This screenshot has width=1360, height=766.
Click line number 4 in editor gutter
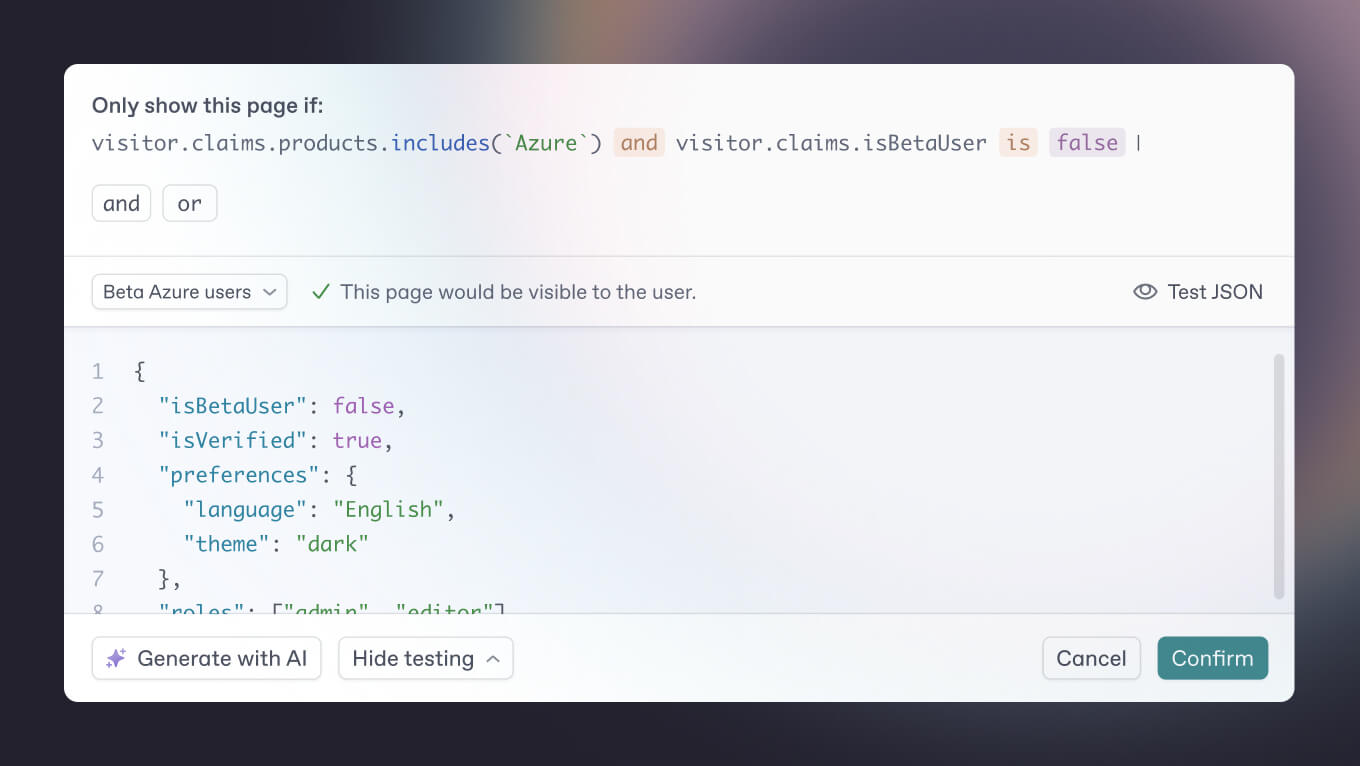click(x=98, y=475)
